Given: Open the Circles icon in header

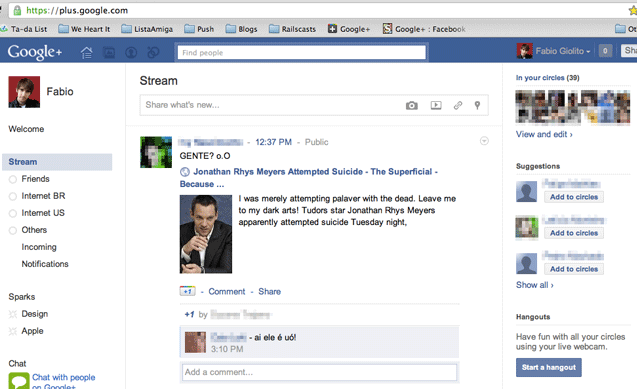Looking at the screenshot, I should tap(153, 52).
